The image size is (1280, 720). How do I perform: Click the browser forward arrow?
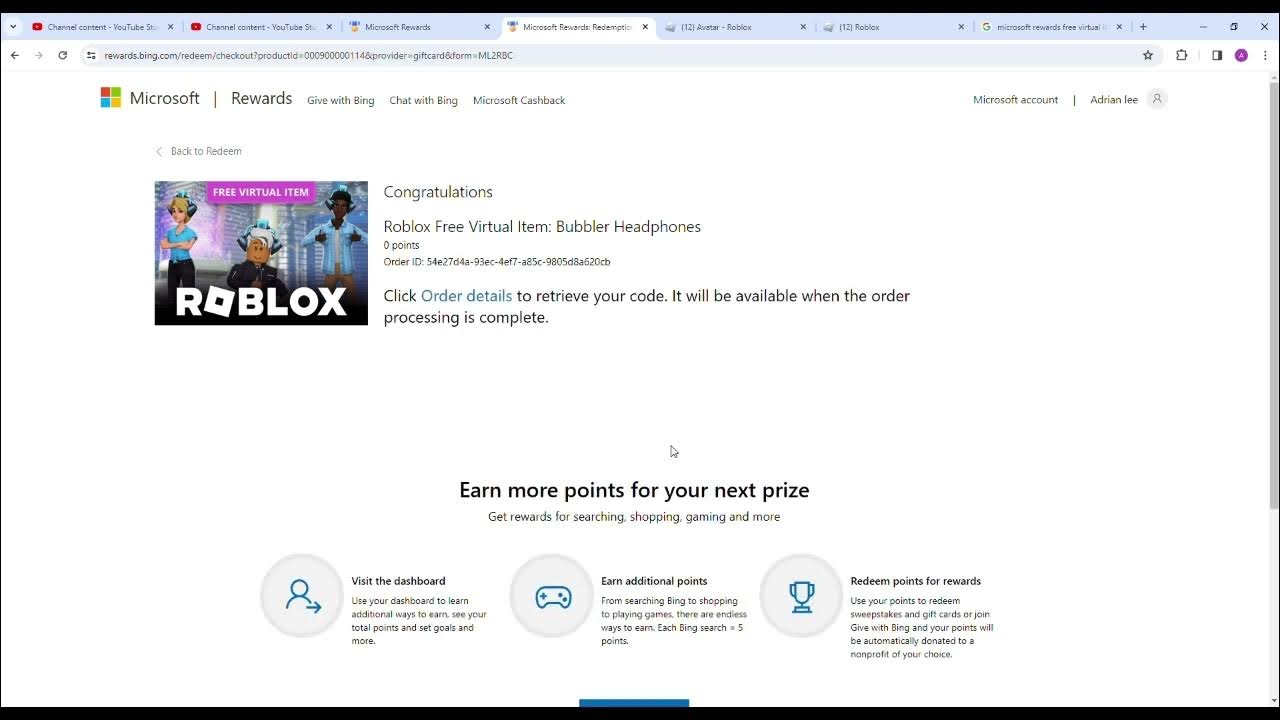(38, 55)
